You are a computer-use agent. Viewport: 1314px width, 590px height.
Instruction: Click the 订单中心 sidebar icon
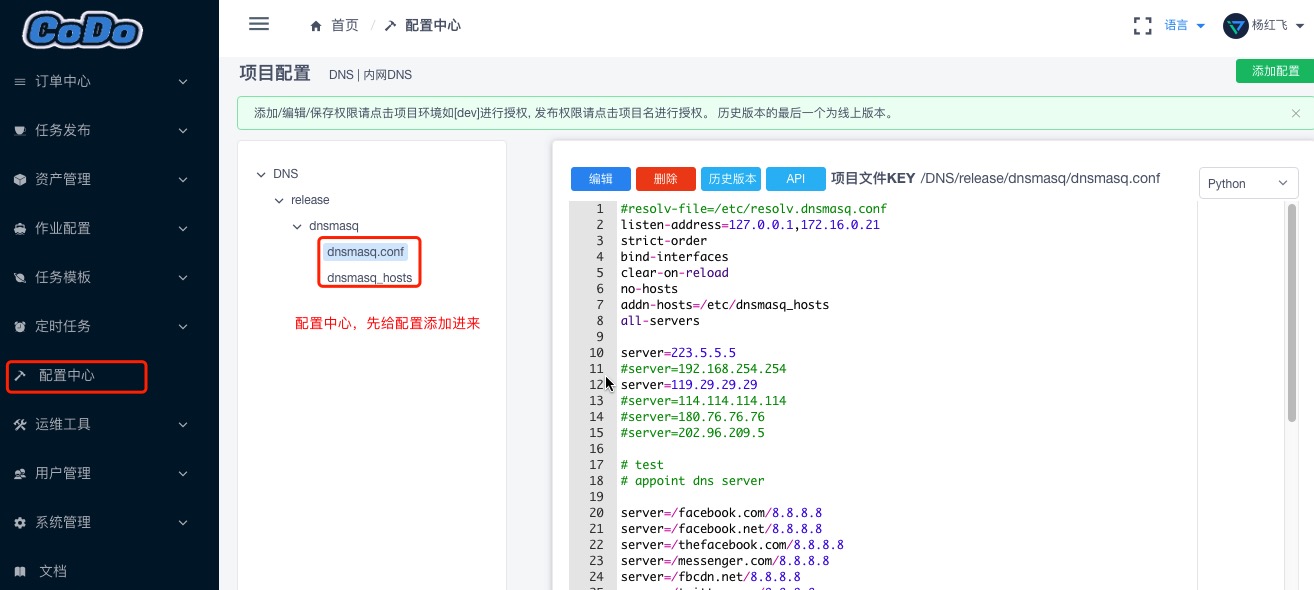(20, 82)
